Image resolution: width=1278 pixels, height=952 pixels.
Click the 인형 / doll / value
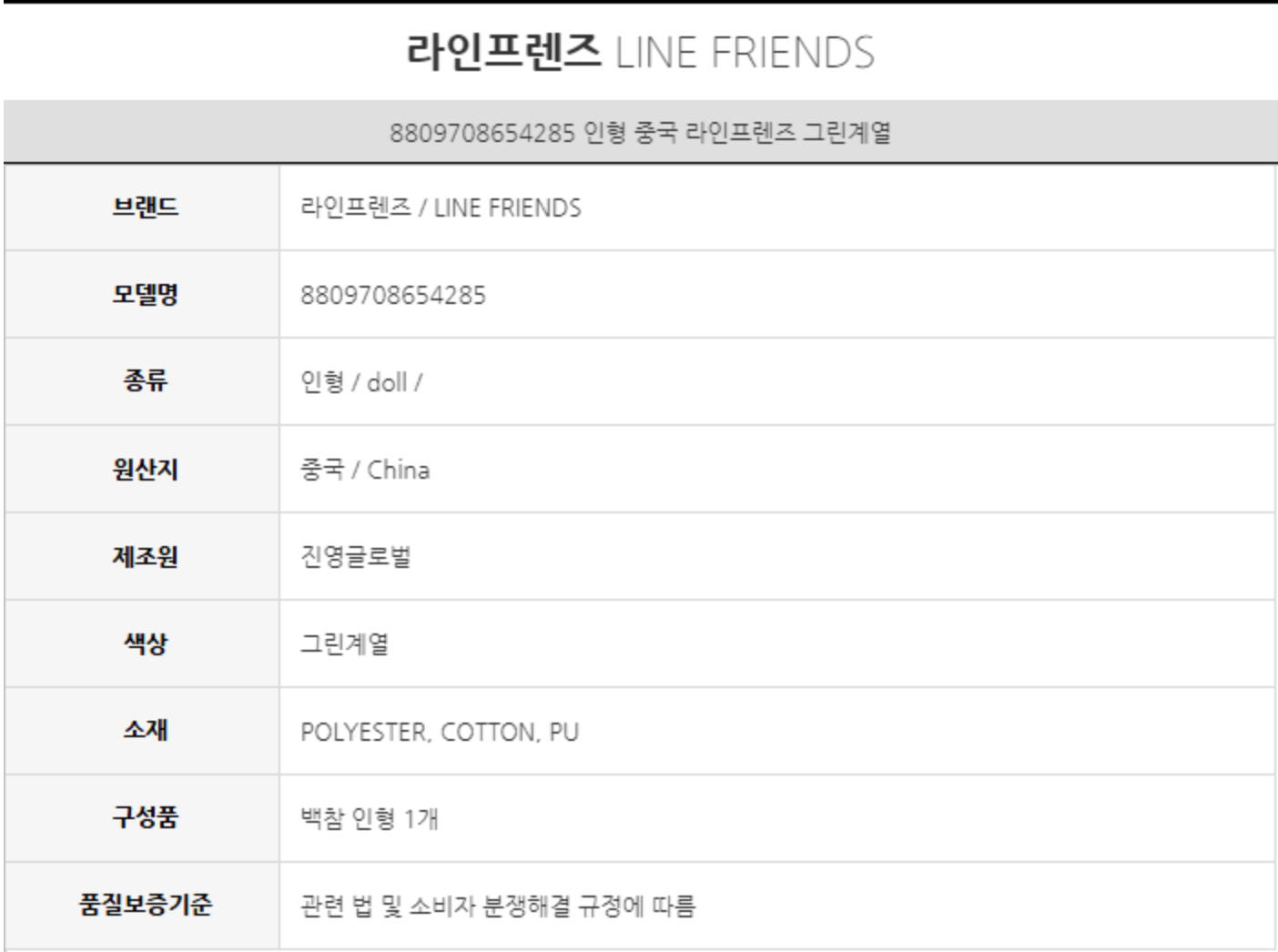click(361, 382)
